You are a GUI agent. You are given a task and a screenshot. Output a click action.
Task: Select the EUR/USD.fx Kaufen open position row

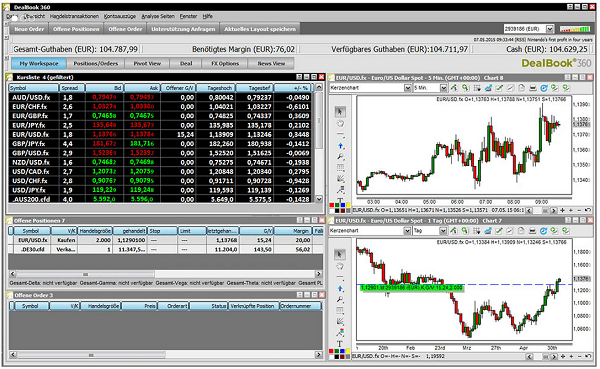[x=165, y=240]
